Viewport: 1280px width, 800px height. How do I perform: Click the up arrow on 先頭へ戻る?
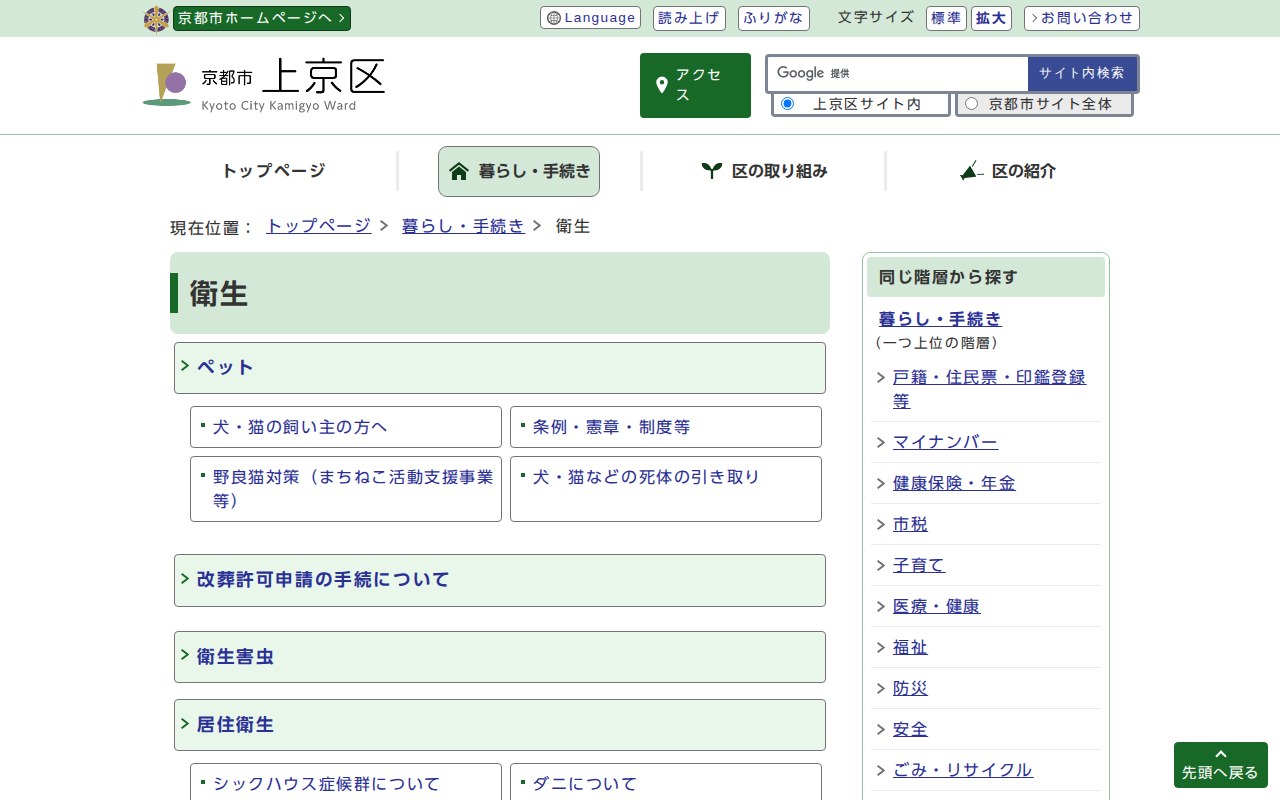tap(1220, 754)
